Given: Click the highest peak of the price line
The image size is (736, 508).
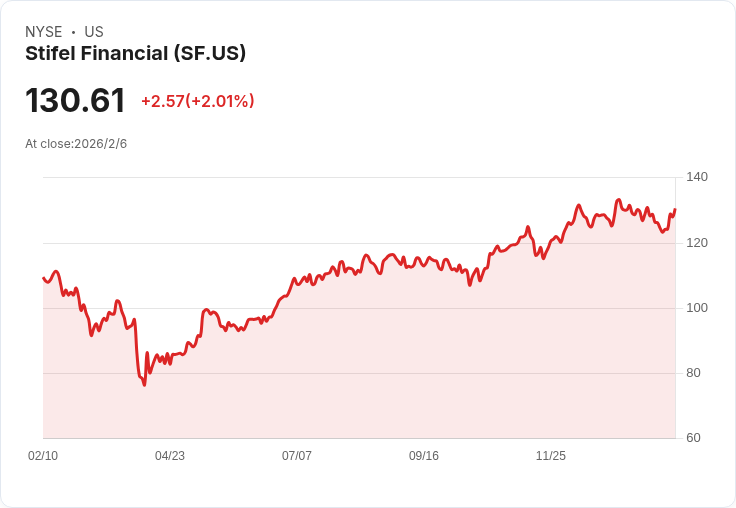Looking at the screenshot, I should click(619, 200).
